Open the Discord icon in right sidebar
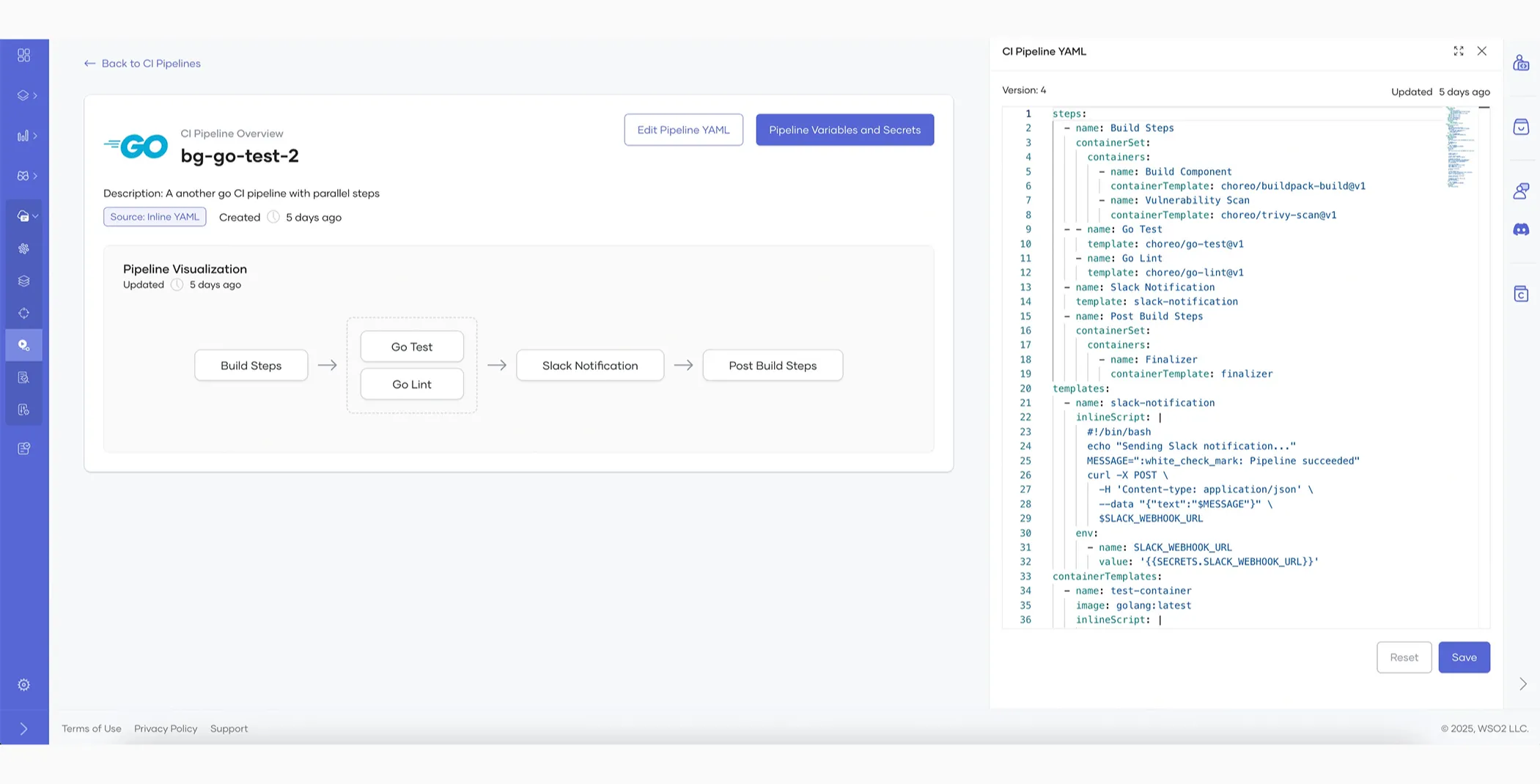The image size is (1540, 784). 1521,229
